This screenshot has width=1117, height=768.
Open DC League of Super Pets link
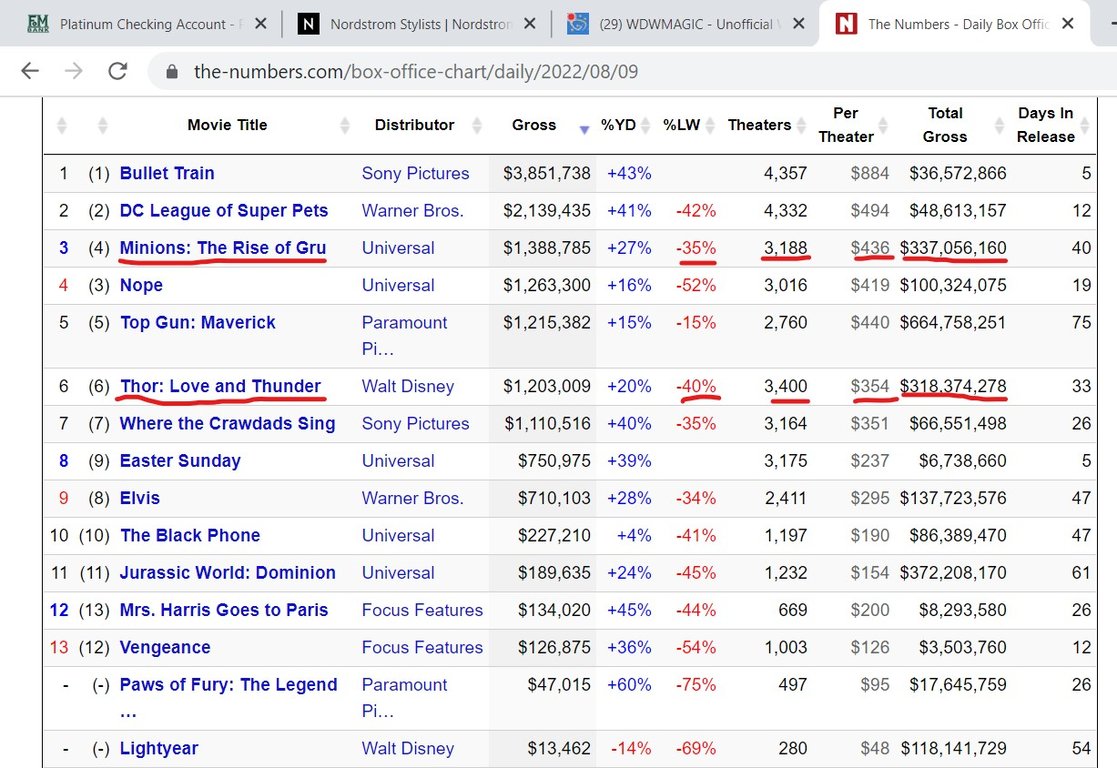click(224, 211)
